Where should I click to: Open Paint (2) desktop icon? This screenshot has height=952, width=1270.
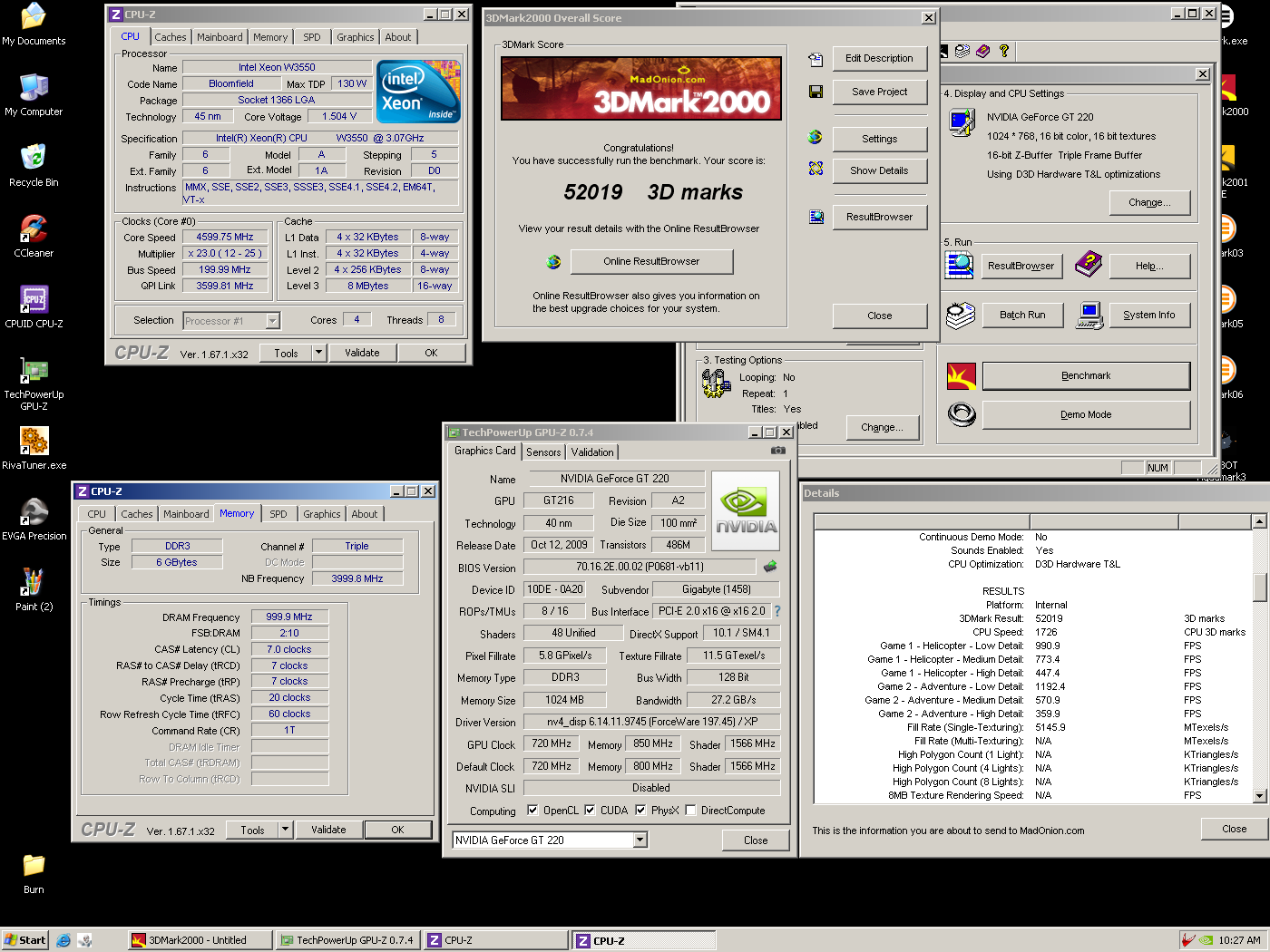coord(34,590)
